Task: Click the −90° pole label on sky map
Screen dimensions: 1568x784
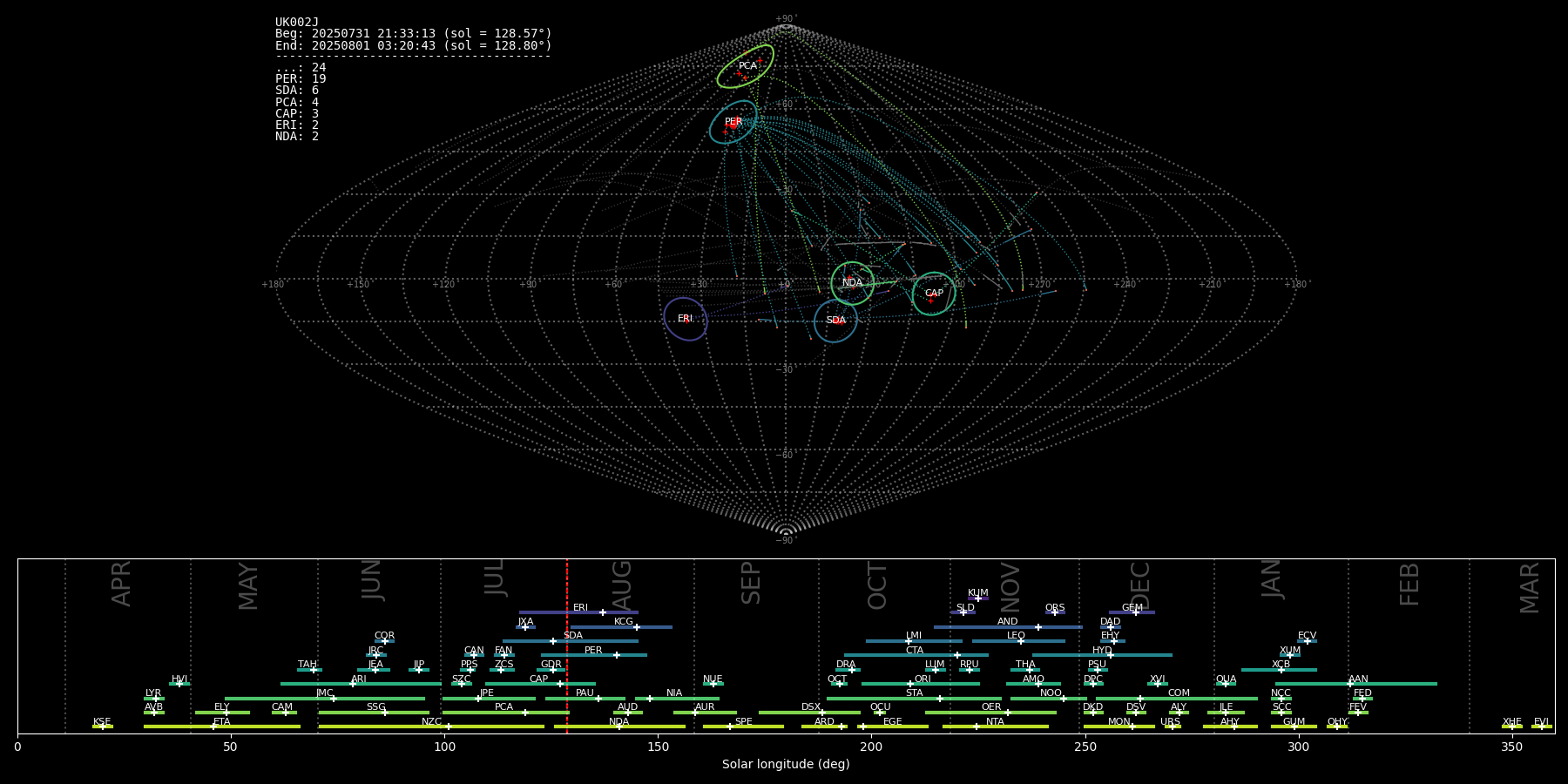Action: tap(786, 540)
